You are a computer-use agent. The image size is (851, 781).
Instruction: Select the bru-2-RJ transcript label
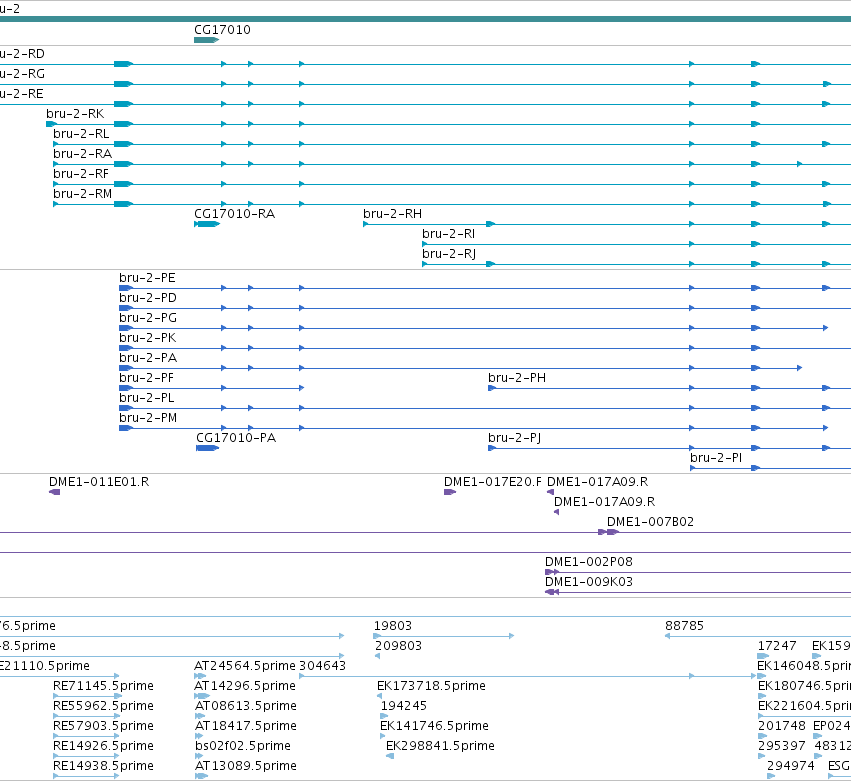pyautogui.click(x=449, y=254)
